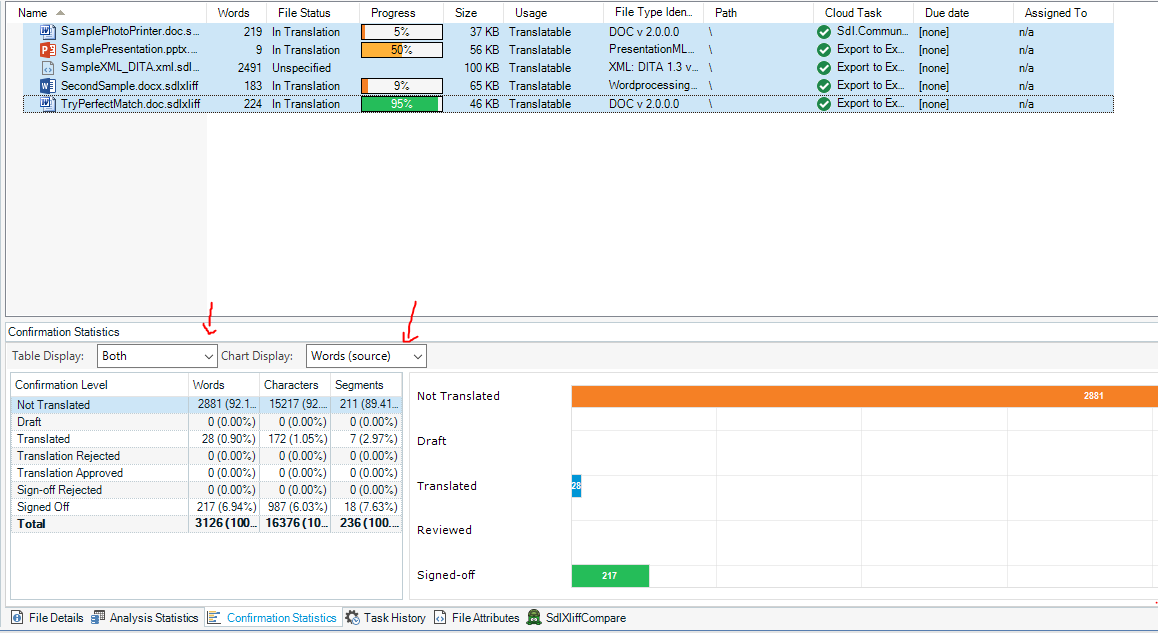The image size is (1158, 638).
Task: Click the 5% progress bar of SamplePhotoPrinter
Action: [x=402, y=32]
